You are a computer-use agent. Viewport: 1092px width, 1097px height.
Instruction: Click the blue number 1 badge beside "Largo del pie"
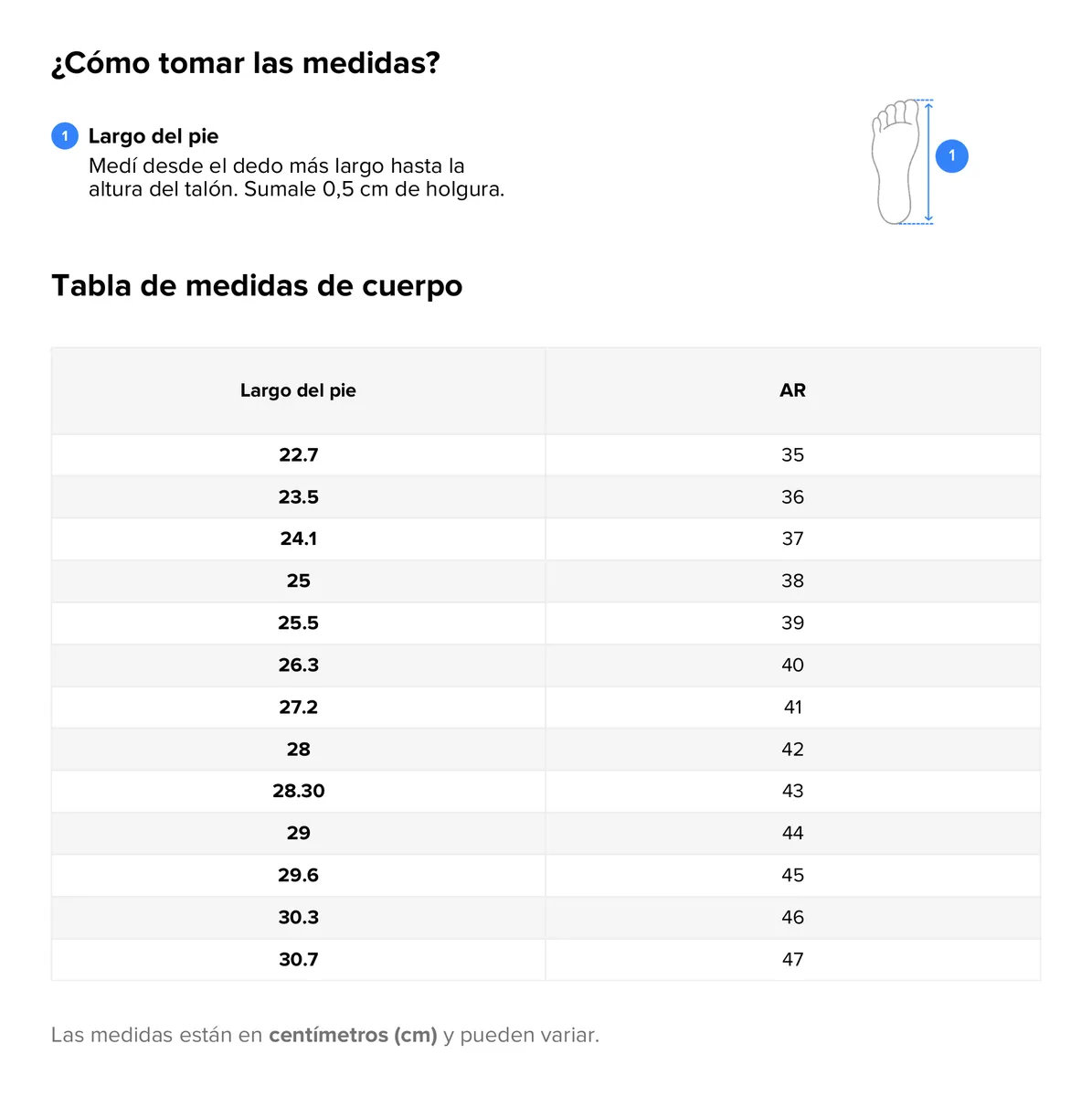coord(64,136)
